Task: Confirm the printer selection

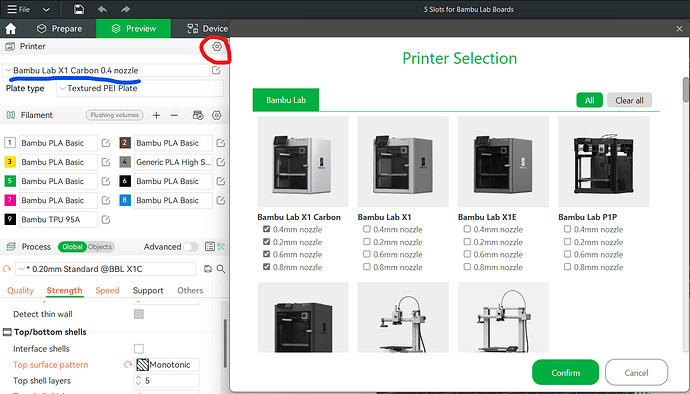Action: (x=565, y=372)
